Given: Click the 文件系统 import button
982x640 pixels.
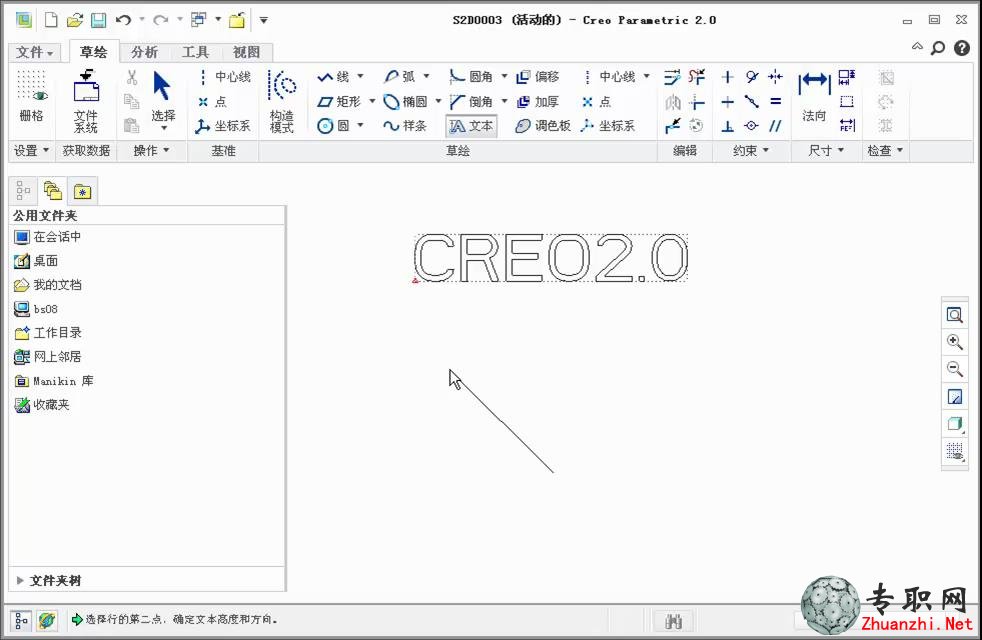Looking at the screenshot, I should click(x=86, y=101).
